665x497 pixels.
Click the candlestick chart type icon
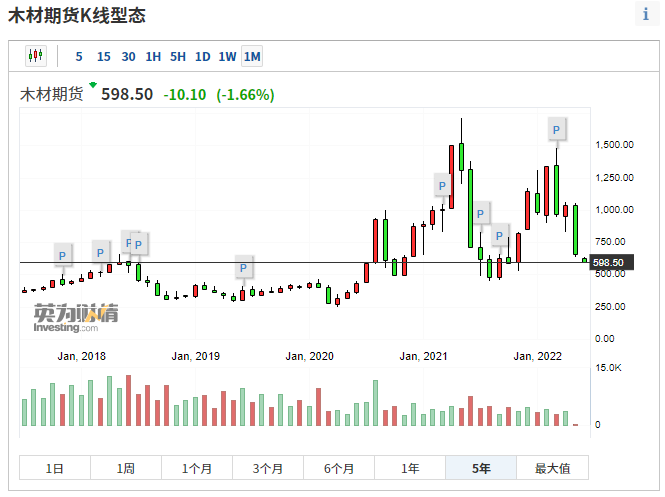[36, 56]
